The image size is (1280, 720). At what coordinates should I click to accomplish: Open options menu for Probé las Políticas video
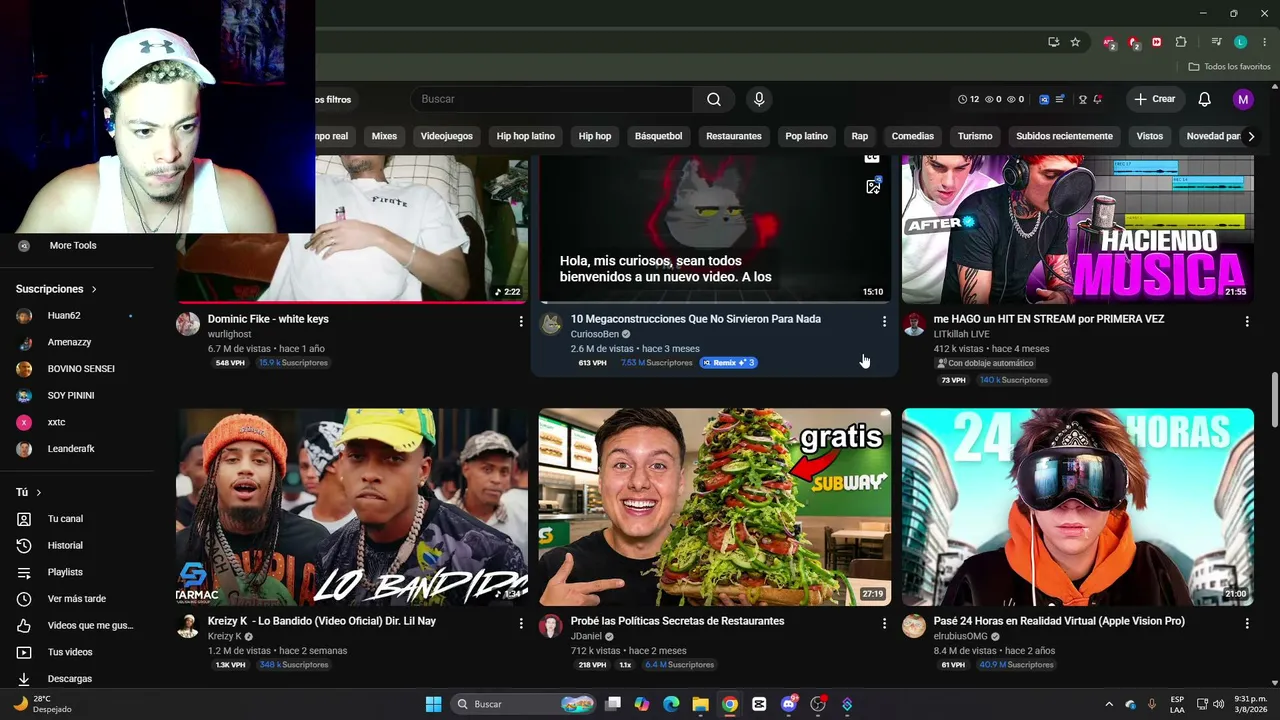click(884, 623)
